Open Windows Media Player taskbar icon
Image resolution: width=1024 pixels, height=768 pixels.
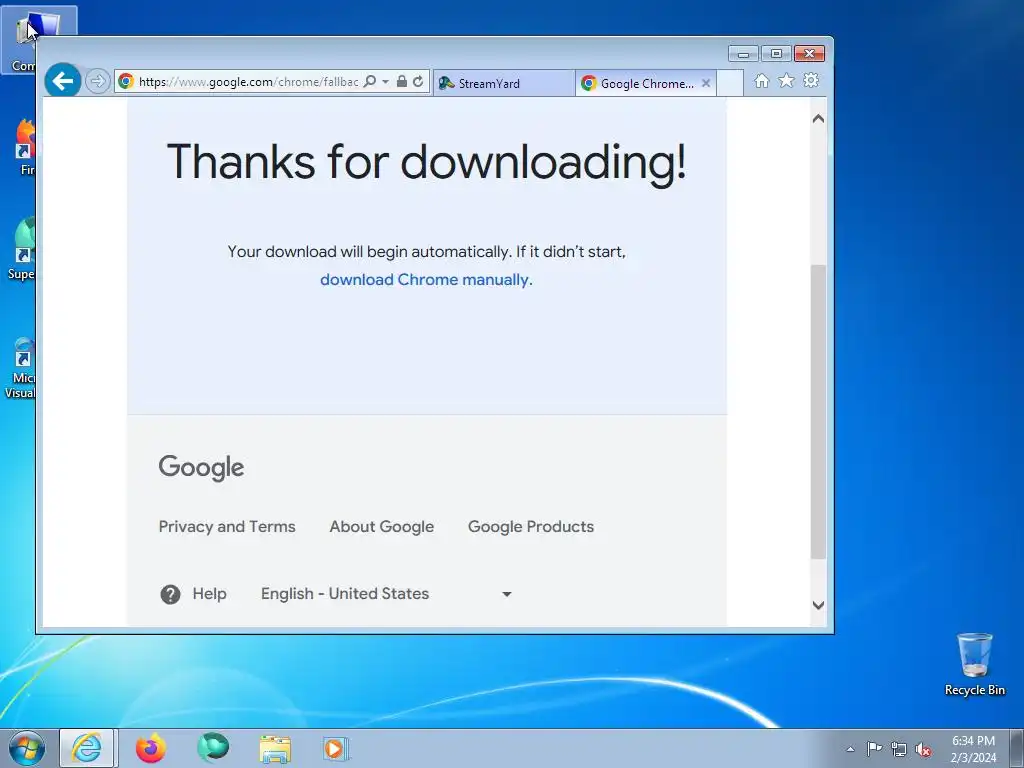337,748
